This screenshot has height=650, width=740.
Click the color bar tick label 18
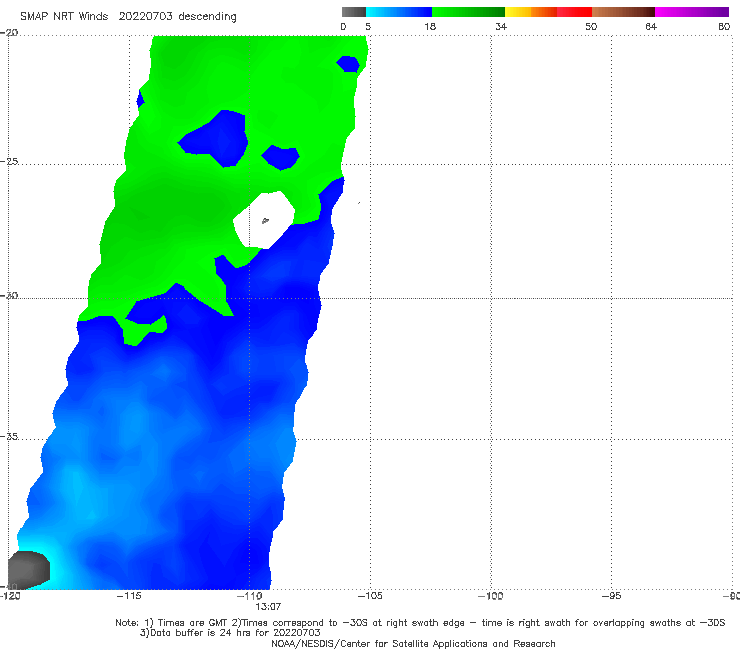point(430,27)
